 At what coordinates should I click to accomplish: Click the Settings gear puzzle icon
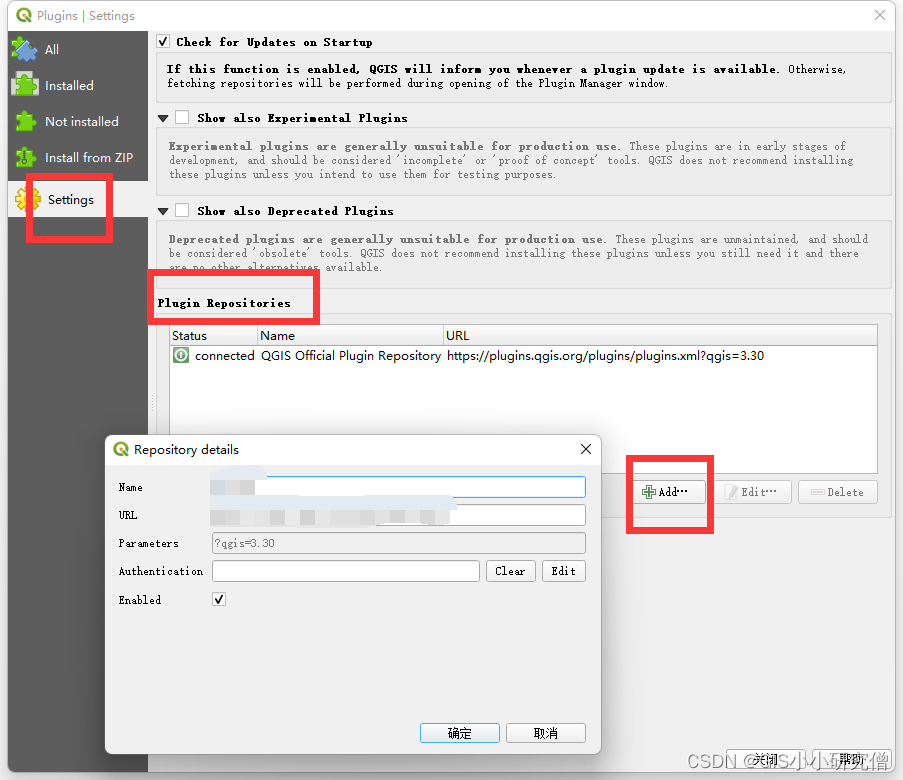pos(28,199)
